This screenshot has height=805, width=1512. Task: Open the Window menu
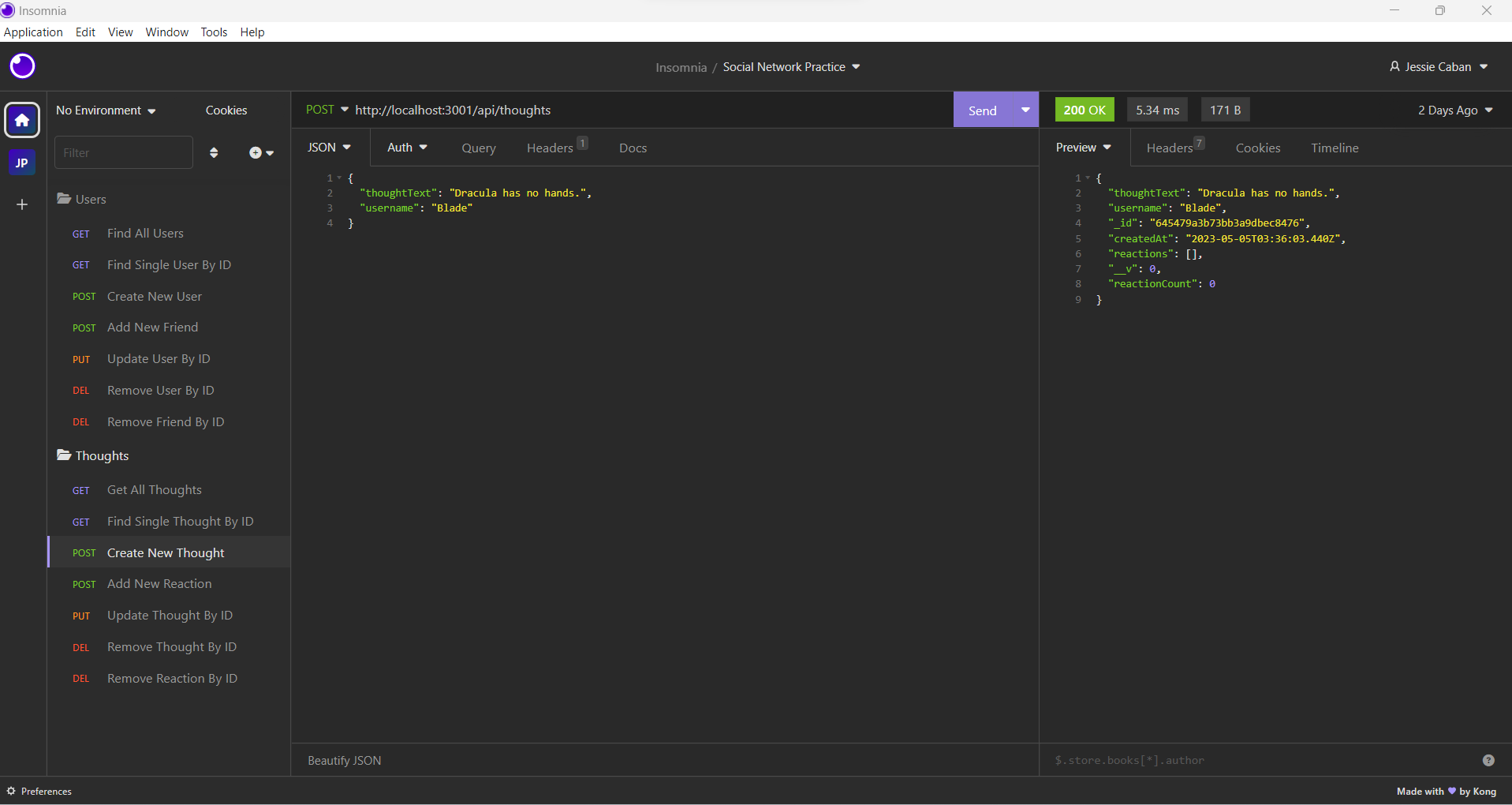167,32
